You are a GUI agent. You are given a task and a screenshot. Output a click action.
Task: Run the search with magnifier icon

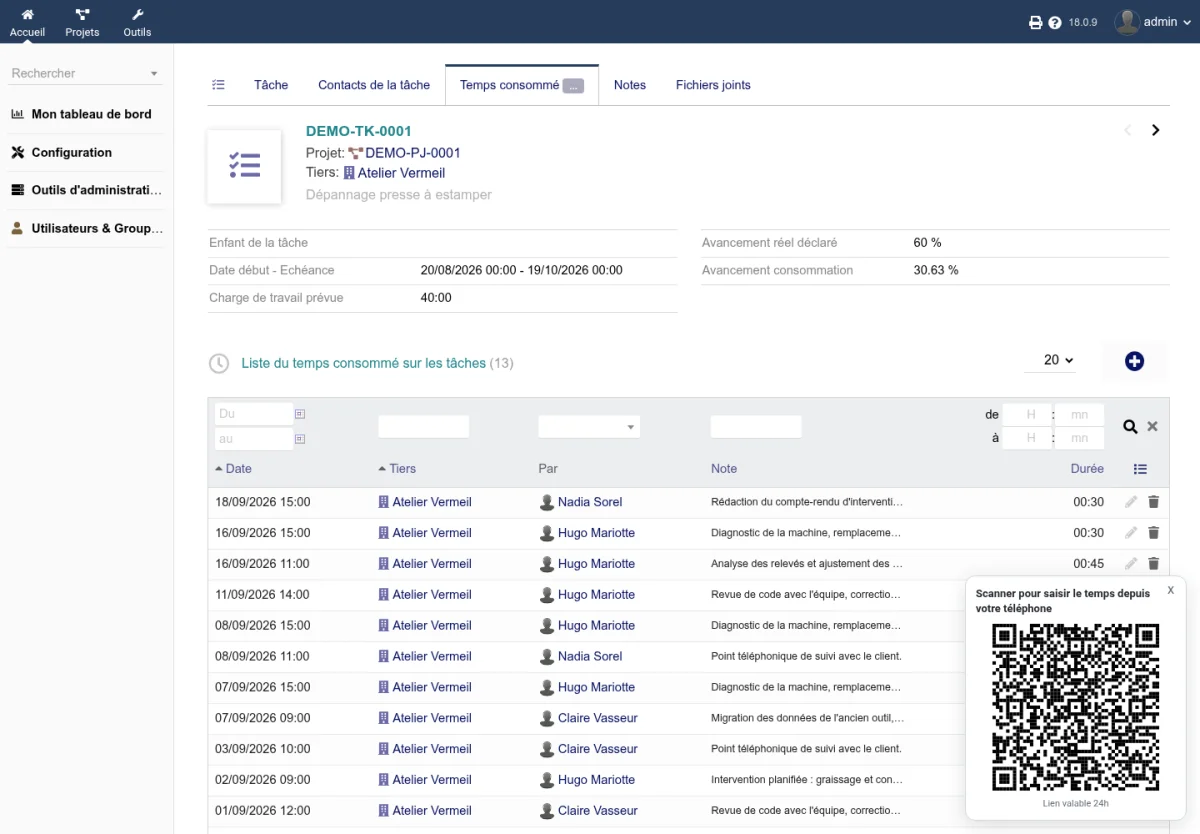click(x=1130, y=427)
